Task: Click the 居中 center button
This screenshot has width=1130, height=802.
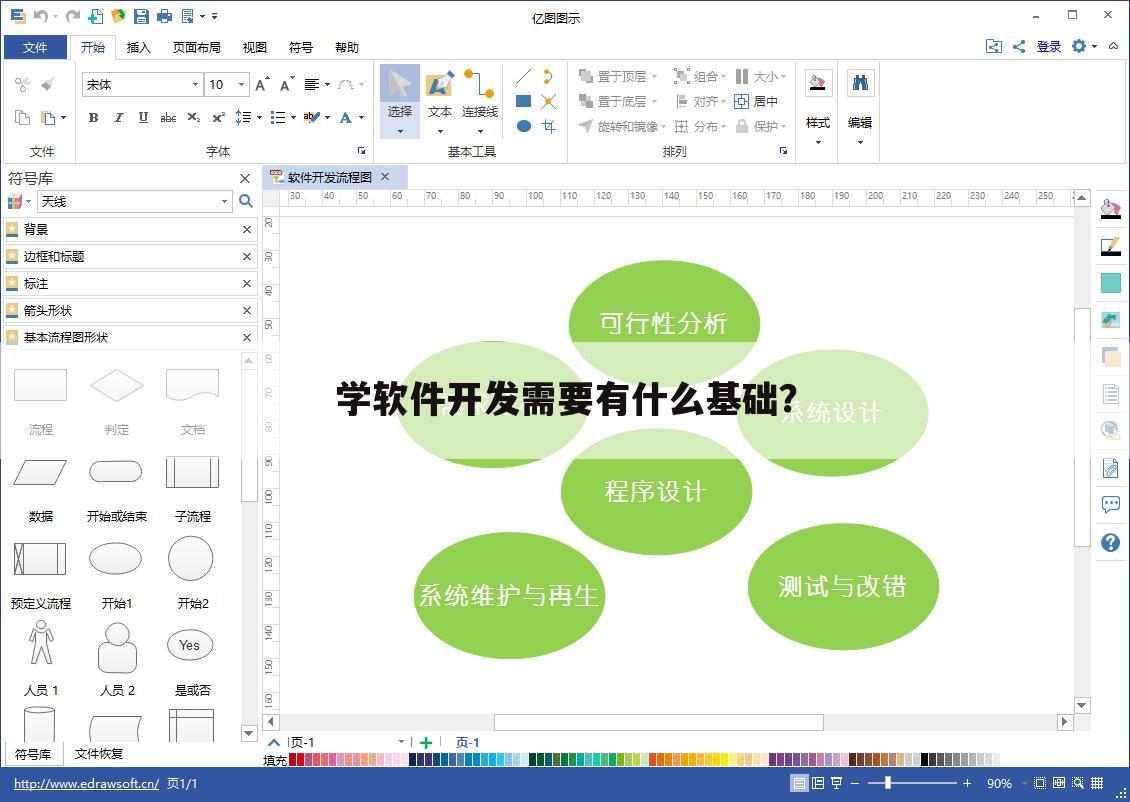Action: tap(756, 102)
